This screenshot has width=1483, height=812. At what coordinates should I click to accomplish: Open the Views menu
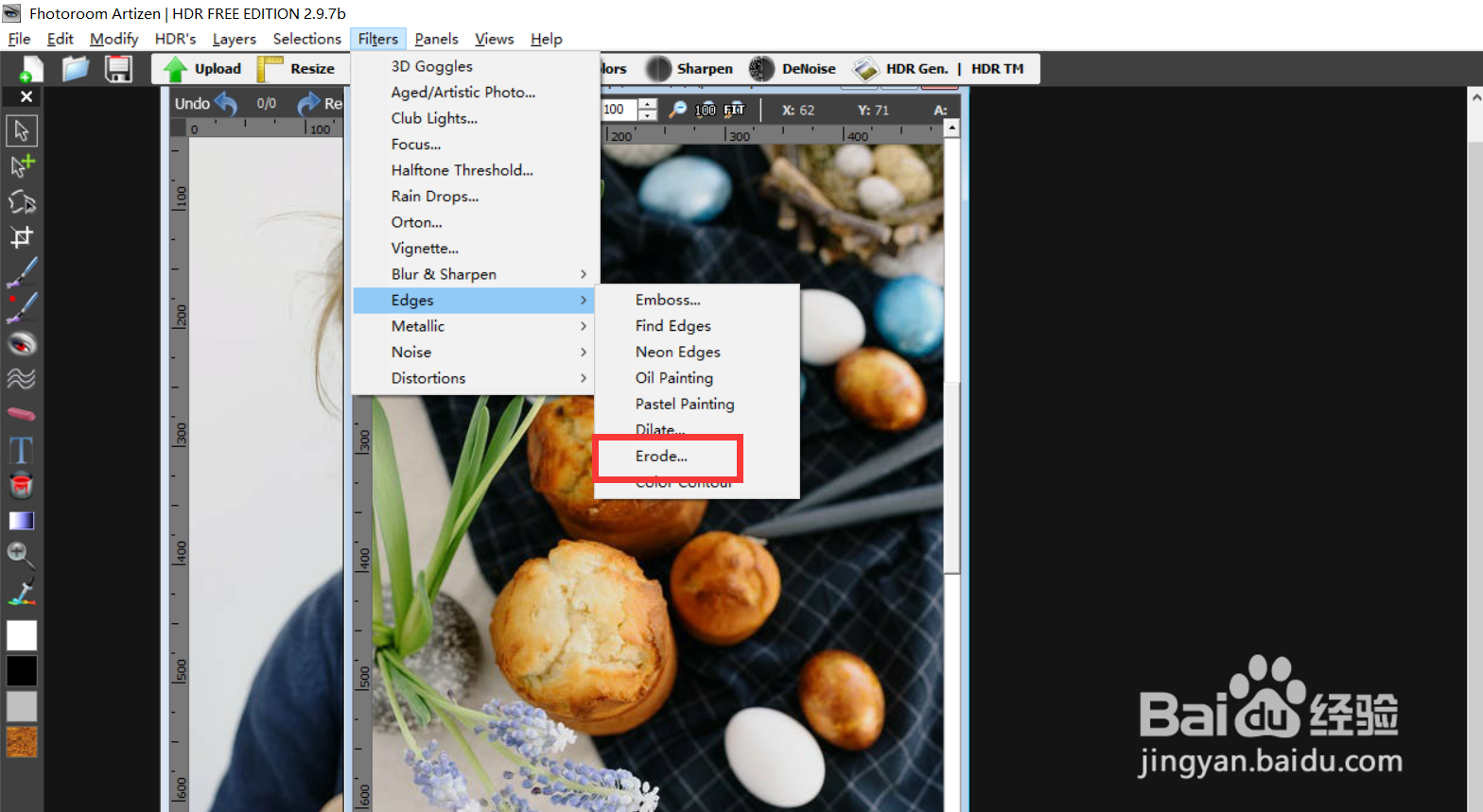pyautogui.click(x=494, y=39)
